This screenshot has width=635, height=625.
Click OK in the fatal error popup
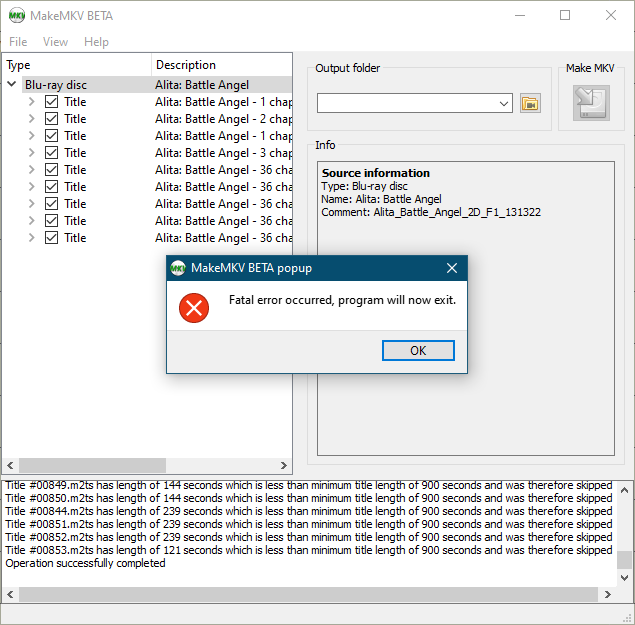[x=418, y=350]
